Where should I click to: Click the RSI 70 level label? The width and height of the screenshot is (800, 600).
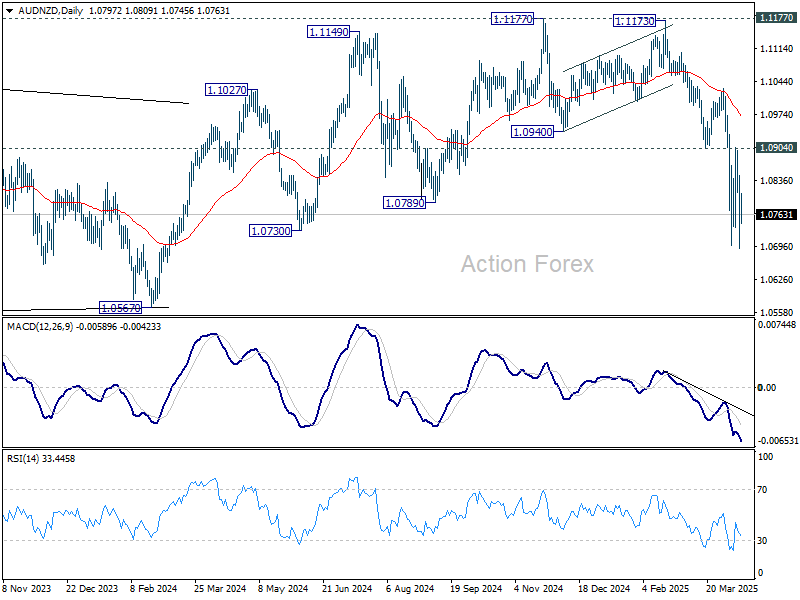(x=762, y=490)
